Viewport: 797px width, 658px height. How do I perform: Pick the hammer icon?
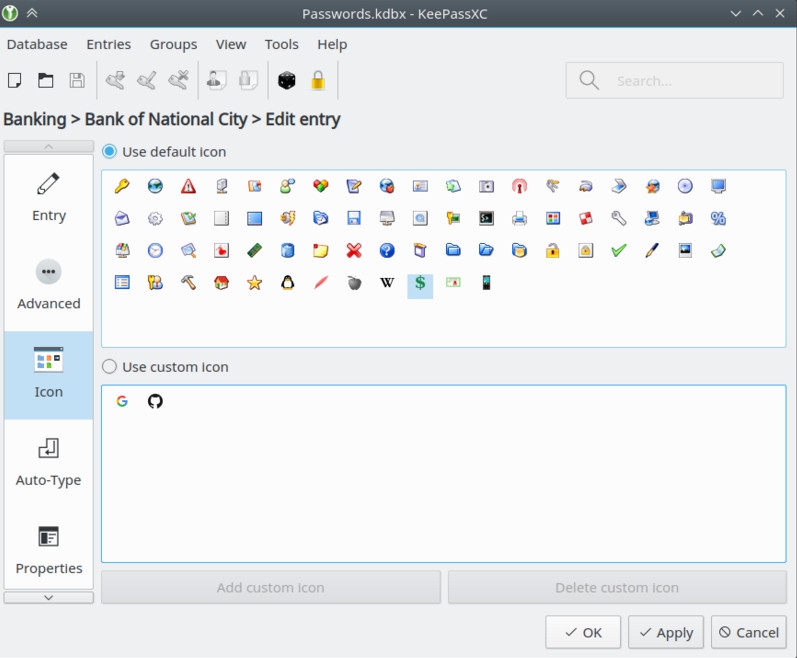tap(188, 283)
